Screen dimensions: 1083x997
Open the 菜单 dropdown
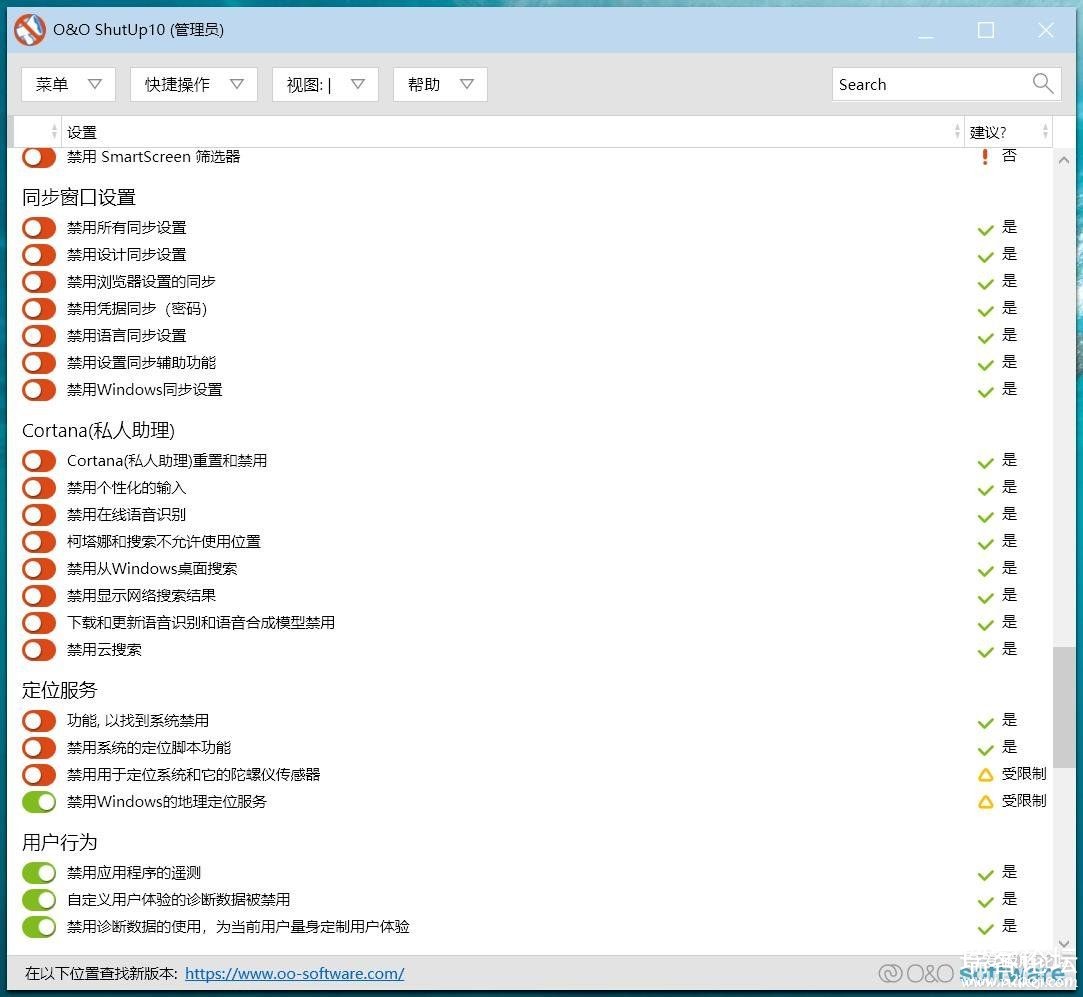(x=68, y=85)
